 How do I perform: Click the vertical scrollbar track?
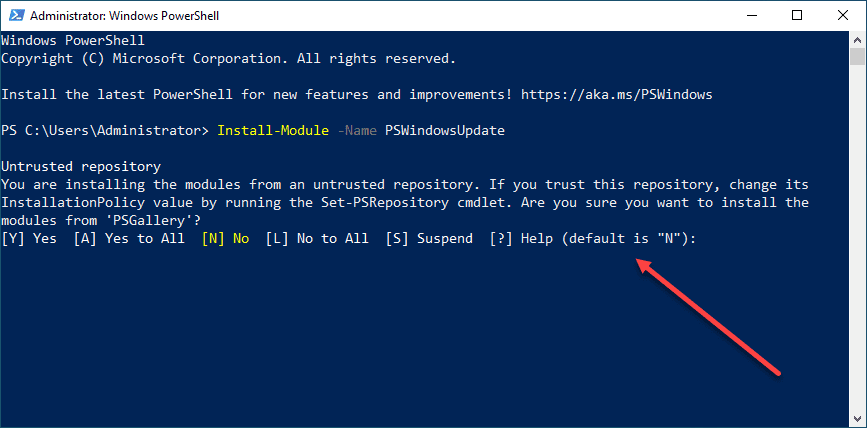[857, 250]
